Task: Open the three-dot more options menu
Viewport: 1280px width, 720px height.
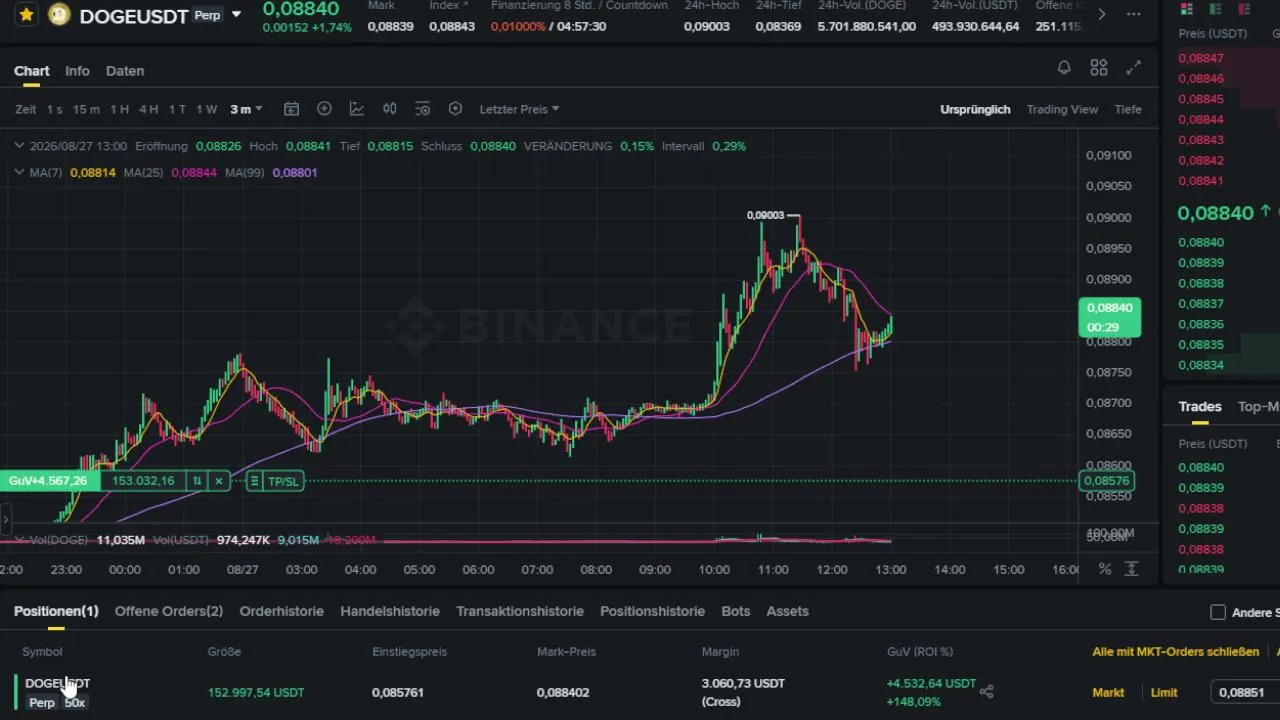Action: click(x=1133, y=14)
